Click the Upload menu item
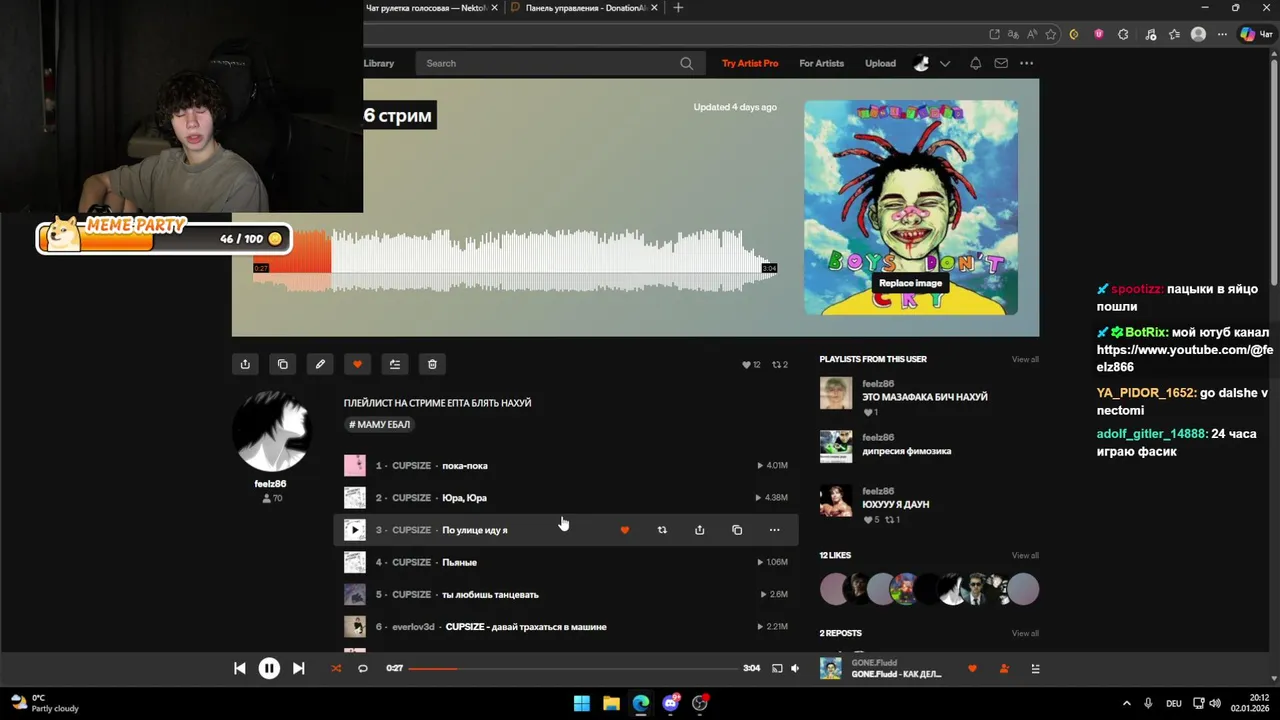Image resolution: width=1280 pixels, height=720 pixels. tap(880, 63)
